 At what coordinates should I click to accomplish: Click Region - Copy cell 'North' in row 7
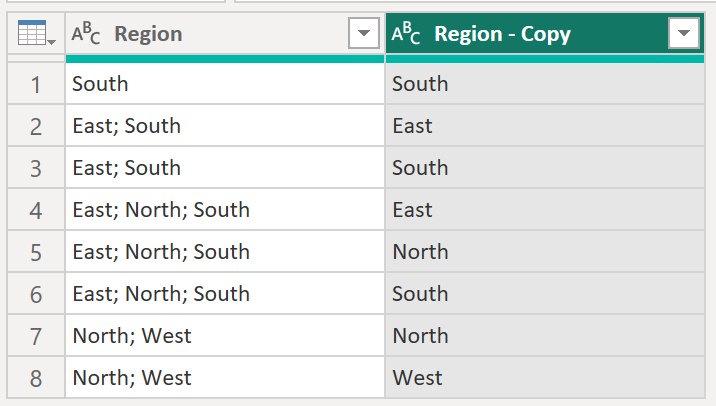545,336
